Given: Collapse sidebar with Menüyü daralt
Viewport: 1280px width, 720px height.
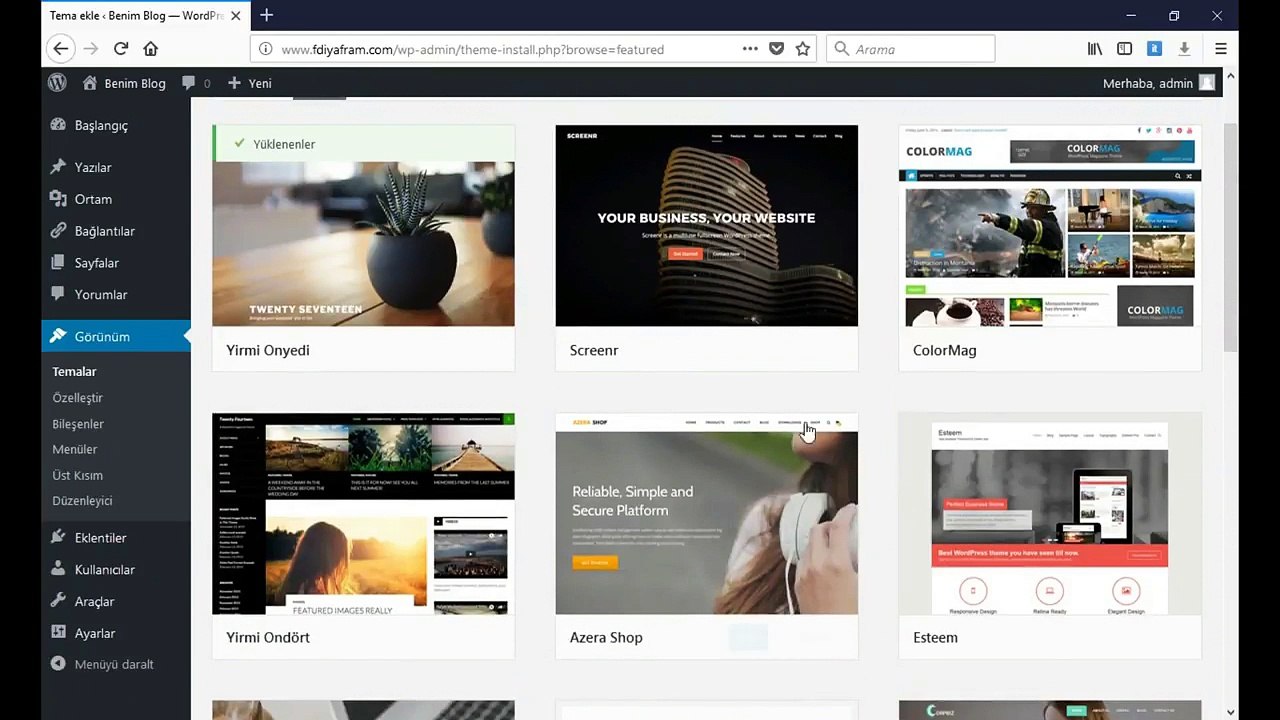Looking at the screenshot, I should pos(103,664).
